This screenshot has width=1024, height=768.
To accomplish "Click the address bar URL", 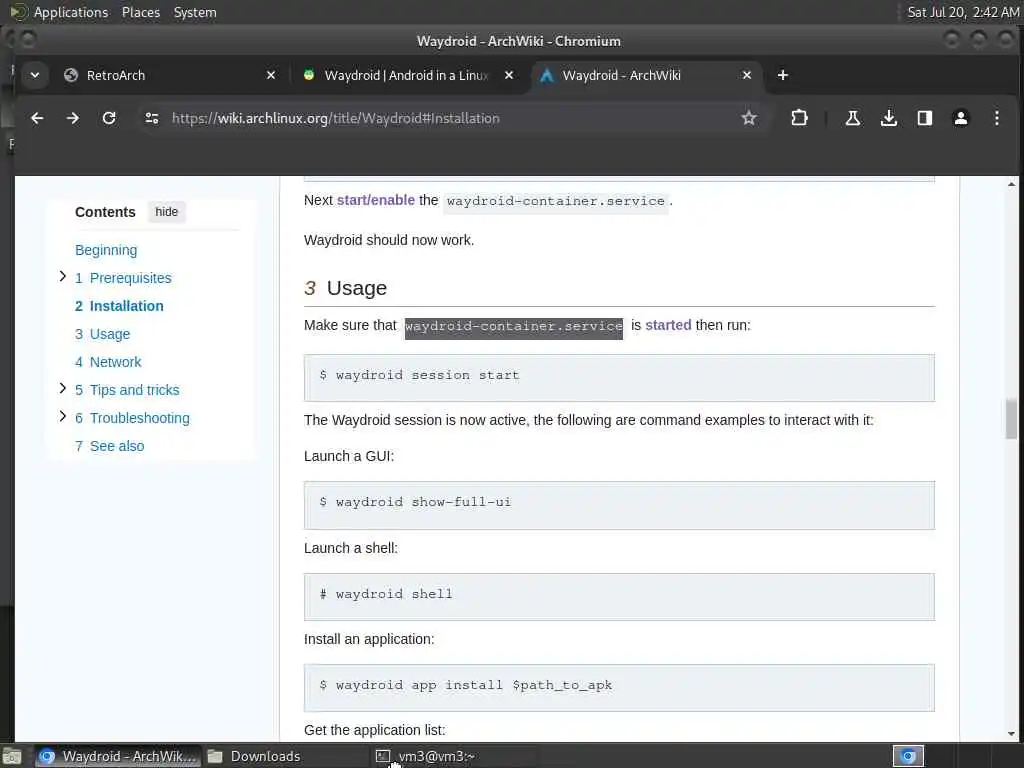I will (x=336, y=118).
